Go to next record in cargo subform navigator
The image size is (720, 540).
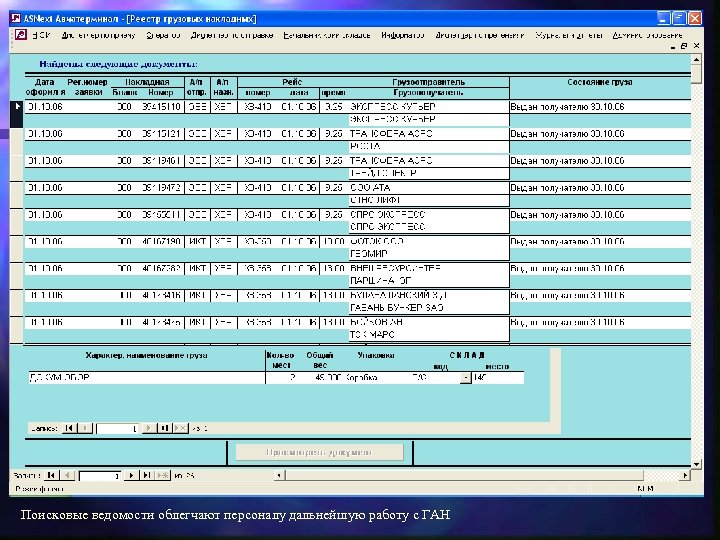pos(148,428)
